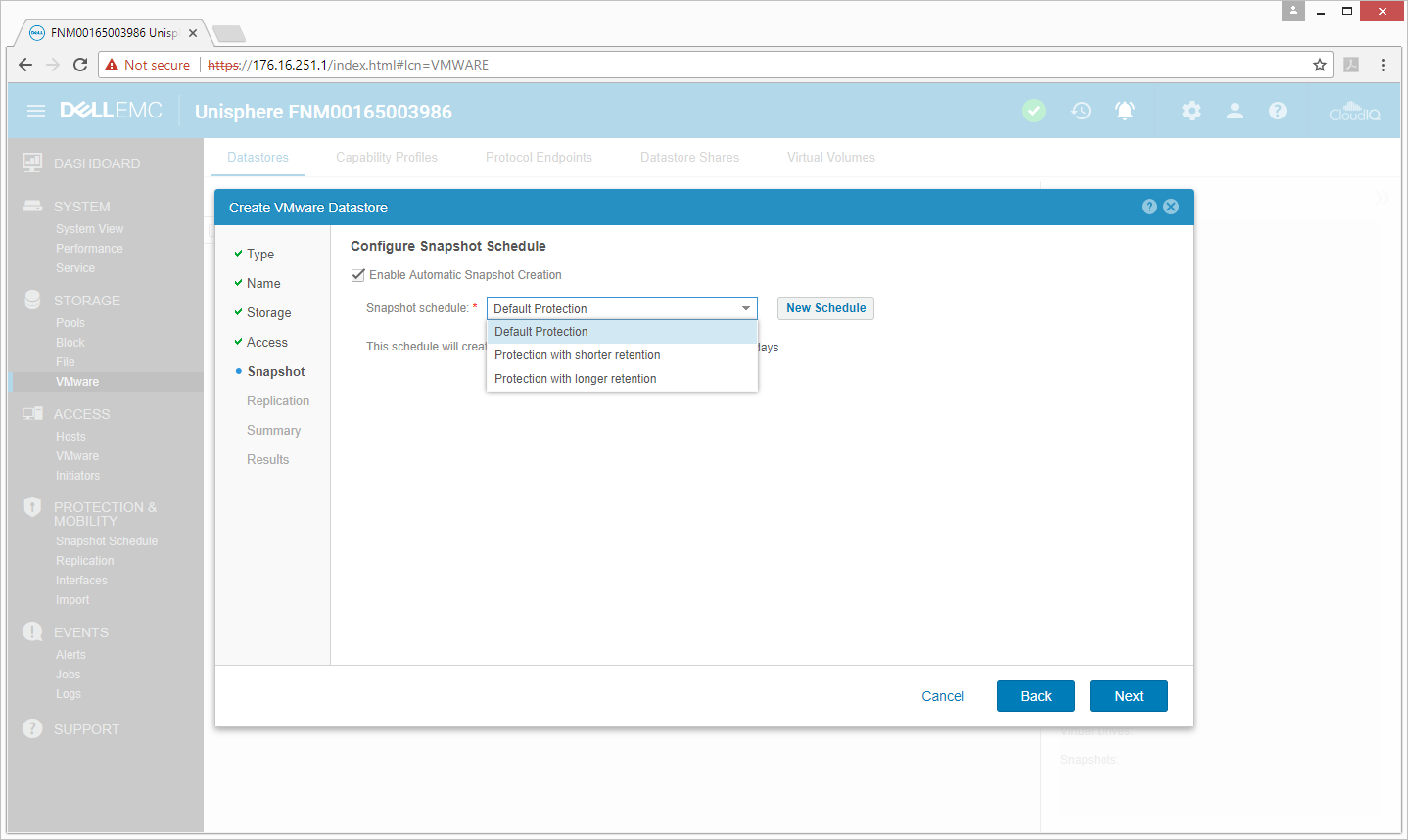This screenshot has height=840, width=1408.
Task: Open the user account icon
Action: point(1235,111)
